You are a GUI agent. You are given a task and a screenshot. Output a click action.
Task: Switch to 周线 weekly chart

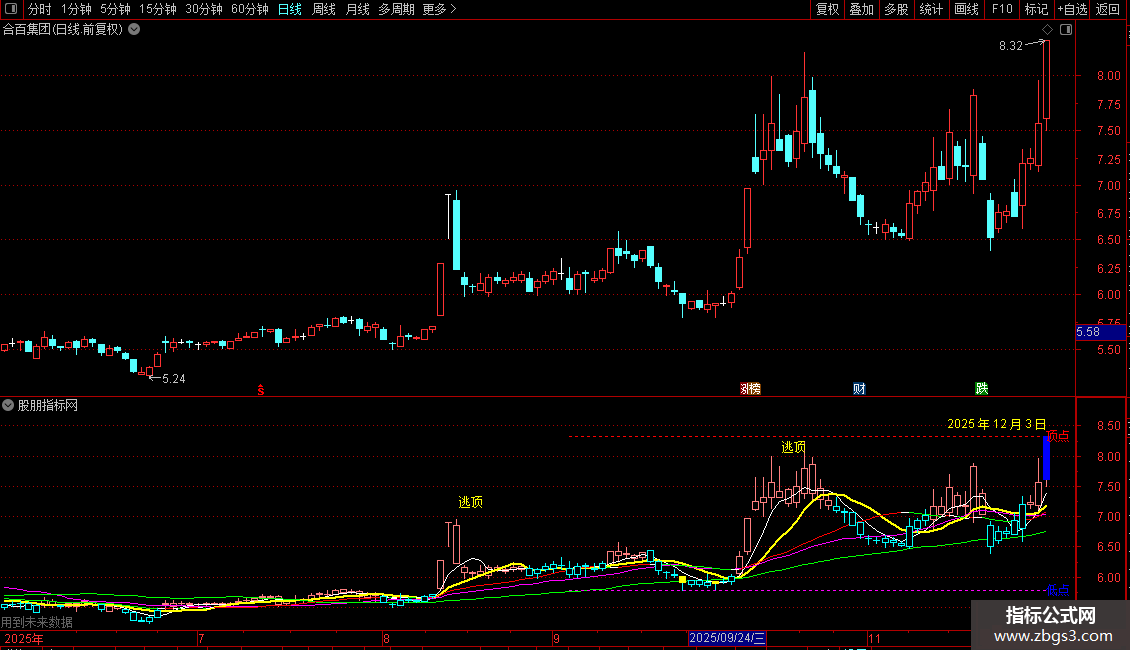coord(324,9)
